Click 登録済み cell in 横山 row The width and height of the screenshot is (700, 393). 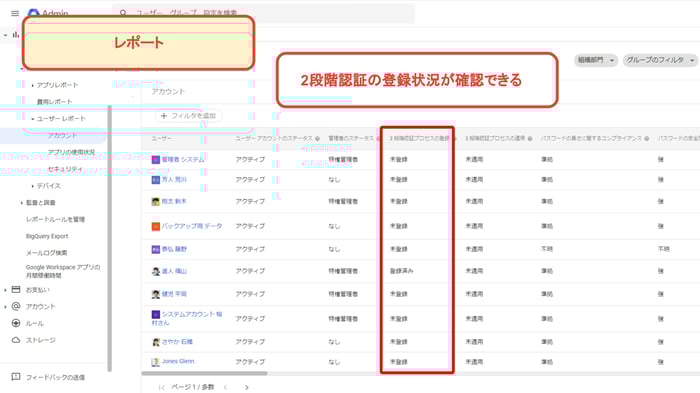[401, 271]
